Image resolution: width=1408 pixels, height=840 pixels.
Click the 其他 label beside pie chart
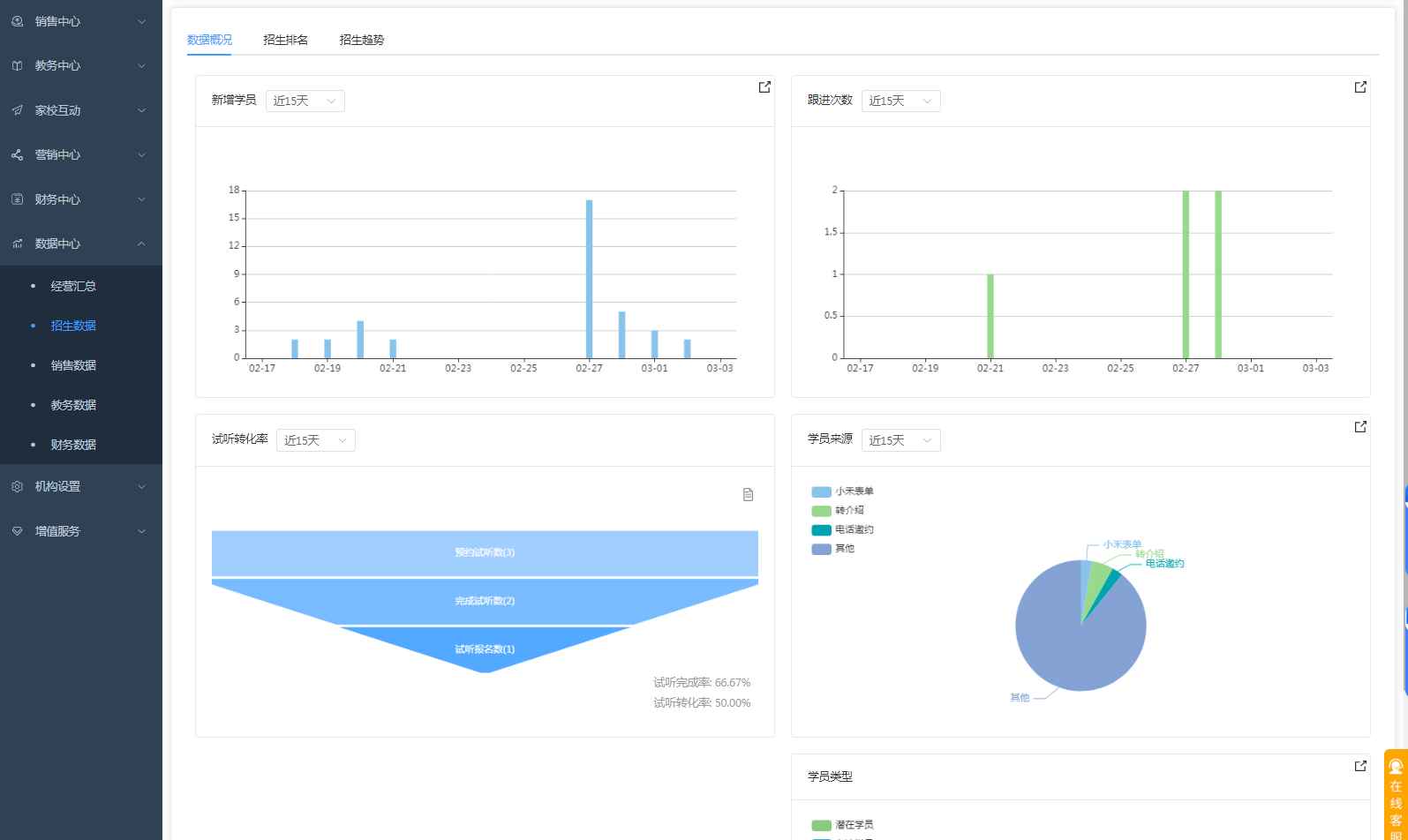(1020, 698)
